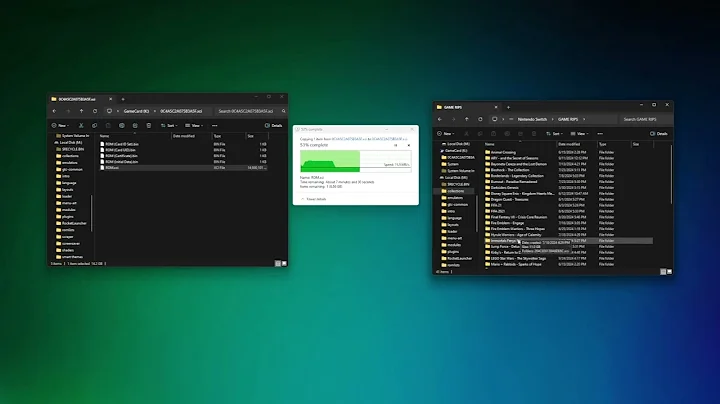The height and width of the screenshot is (404, 720).
Task: Click the copy destination folder link
Action: 389,139
